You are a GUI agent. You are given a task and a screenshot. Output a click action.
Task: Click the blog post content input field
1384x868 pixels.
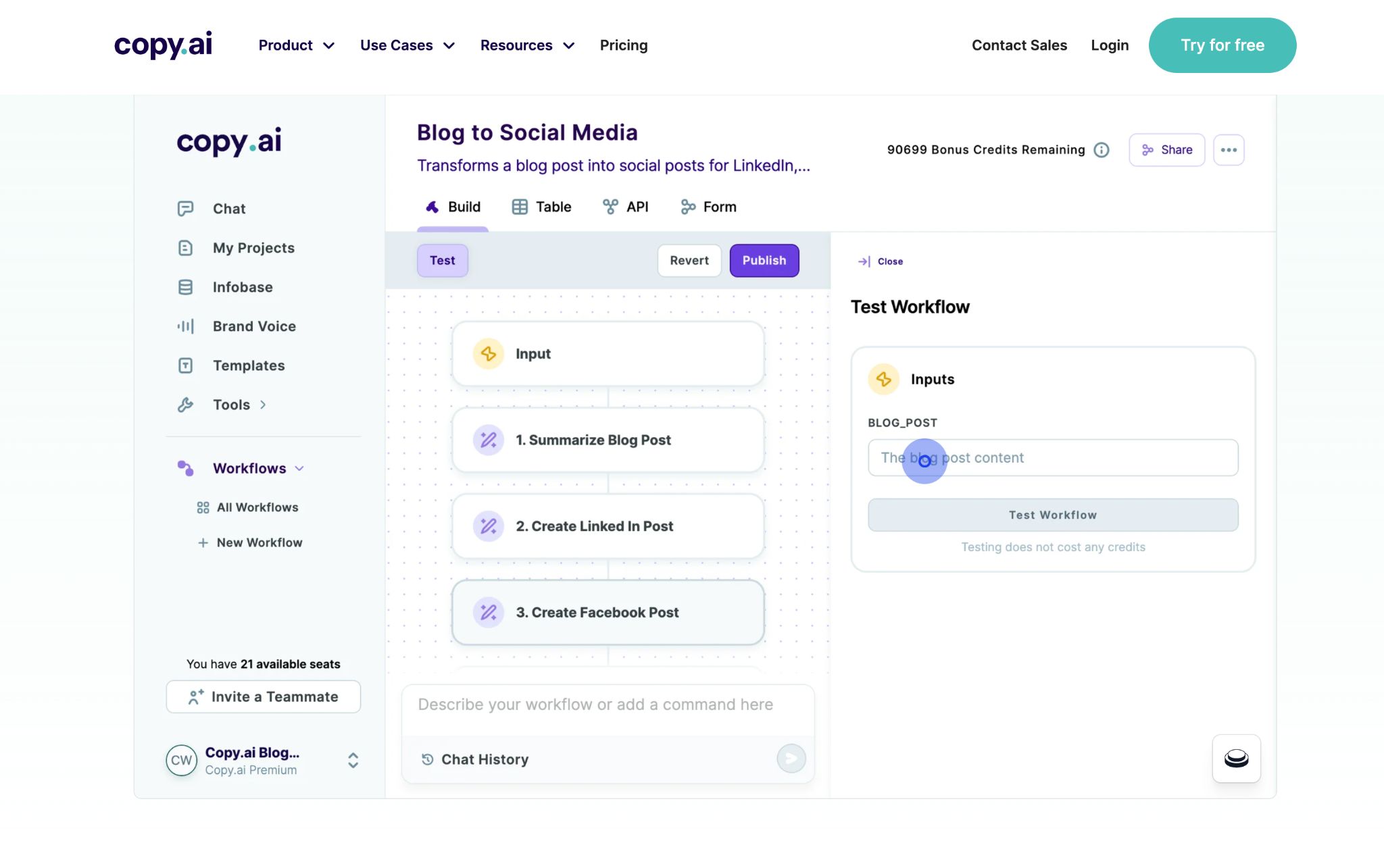[x=1053, y=457]
